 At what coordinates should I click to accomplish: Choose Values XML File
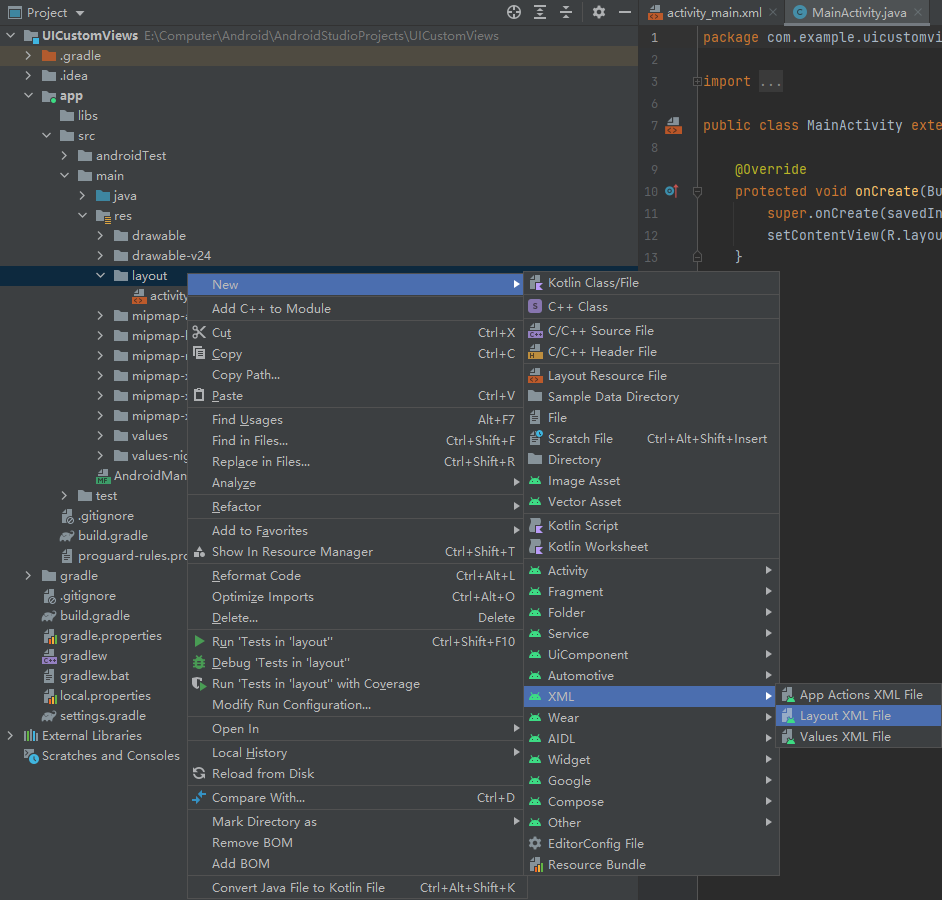point(858,737)
